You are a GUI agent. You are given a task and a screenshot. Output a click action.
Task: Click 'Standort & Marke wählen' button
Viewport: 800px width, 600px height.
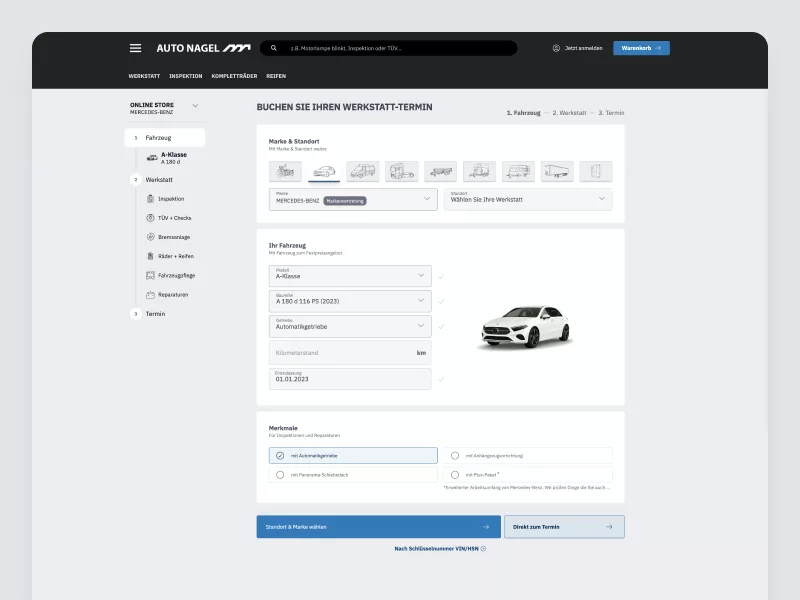379,527
